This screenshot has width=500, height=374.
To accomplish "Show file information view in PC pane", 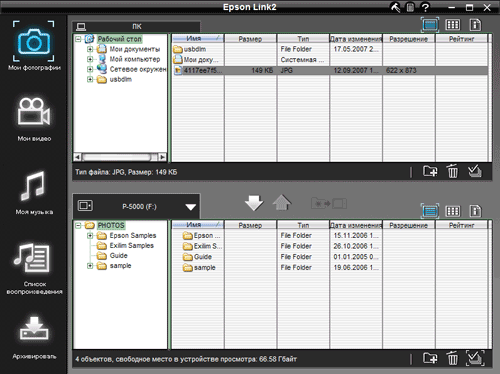I will (475, 25).
